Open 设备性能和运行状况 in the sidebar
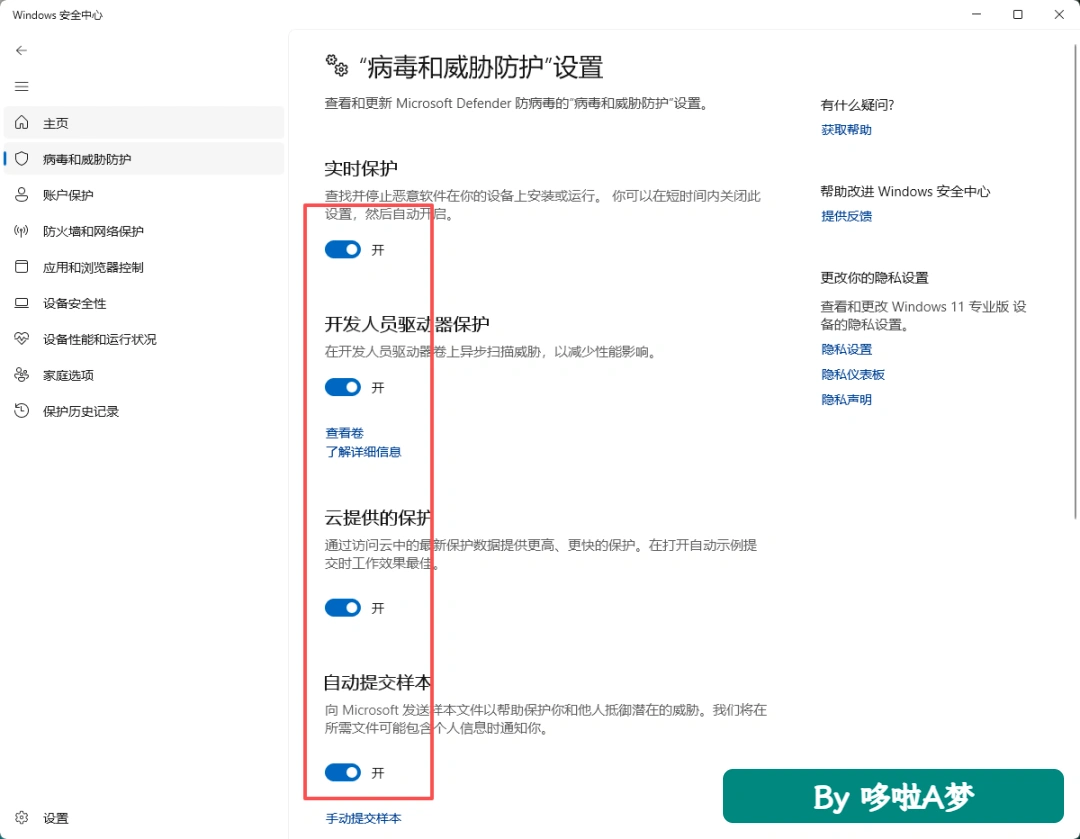1080x839 pixels. point(144,339)
